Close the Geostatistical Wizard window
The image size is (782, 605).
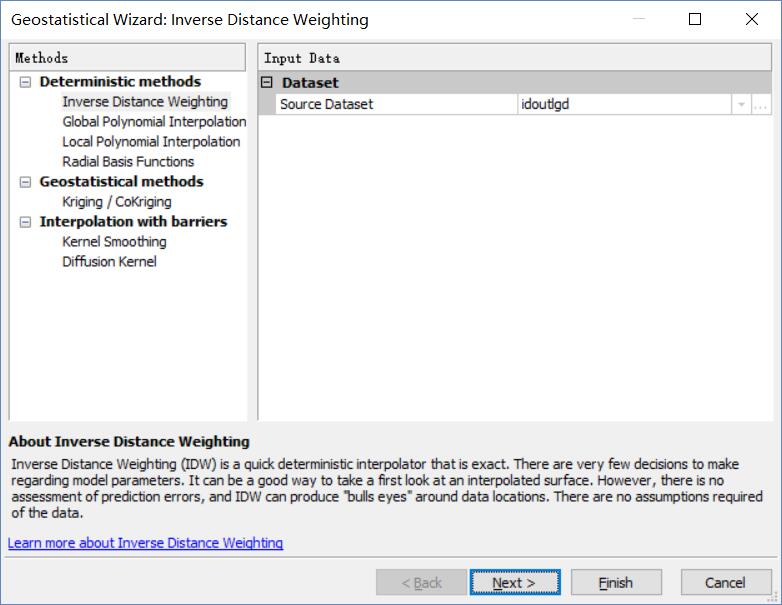pyautogui.click(x=752, y=19)
